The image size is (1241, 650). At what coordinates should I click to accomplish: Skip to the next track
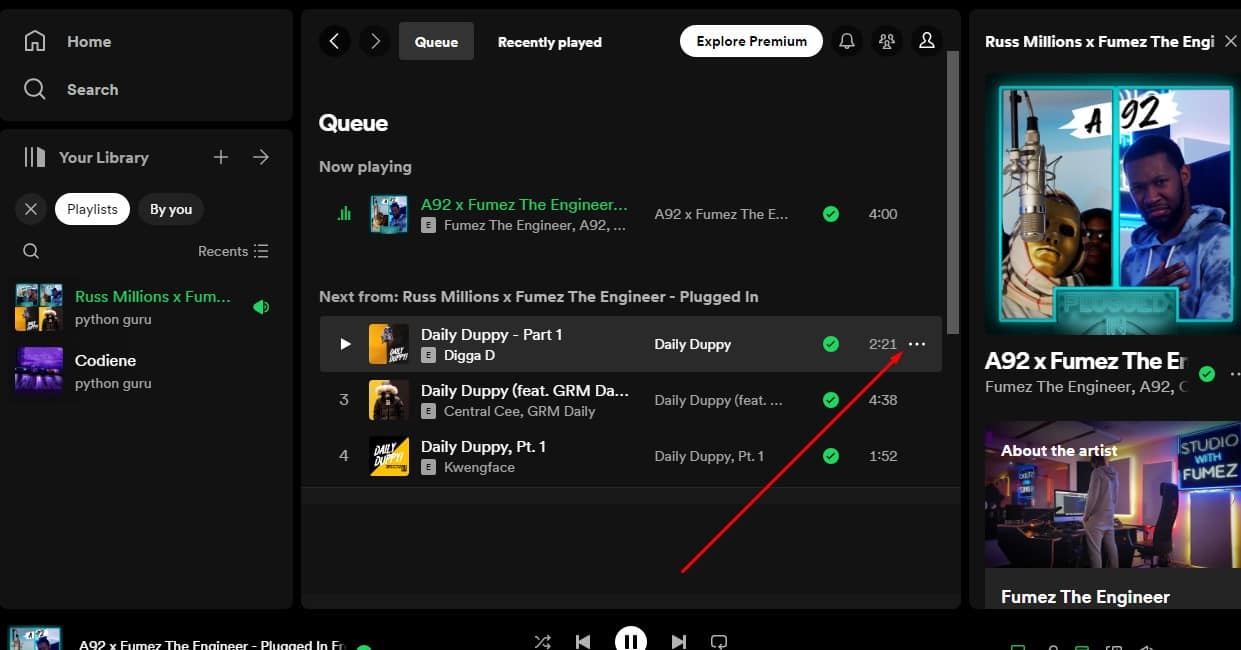pyautogui.click(x=679, y=641)
